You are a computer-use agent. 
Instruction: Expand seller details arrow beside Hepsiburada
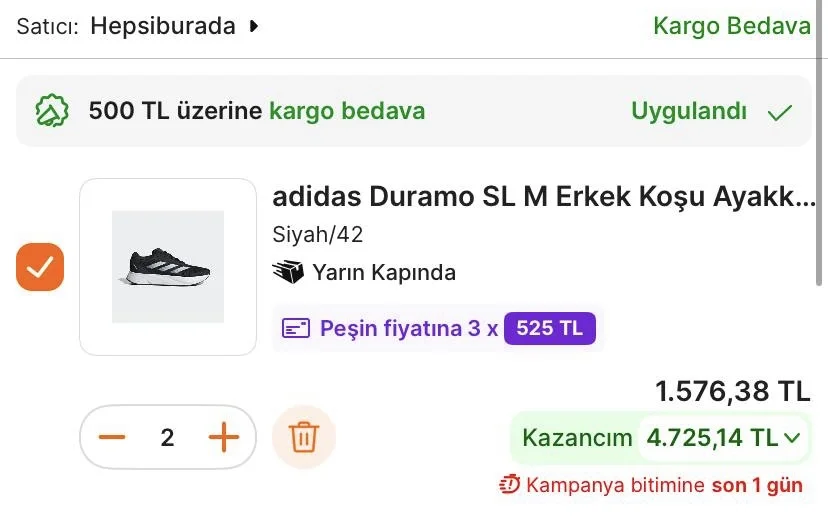pyautogui.click(x=254, y=26)
